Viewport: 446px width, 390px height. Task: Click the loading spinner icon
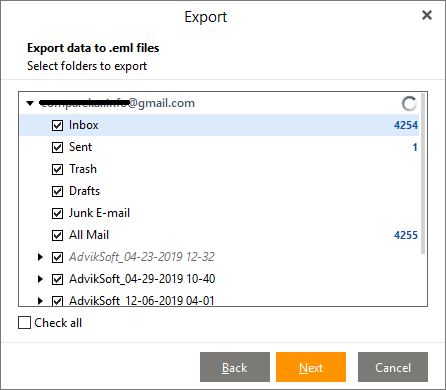(409, 104)
